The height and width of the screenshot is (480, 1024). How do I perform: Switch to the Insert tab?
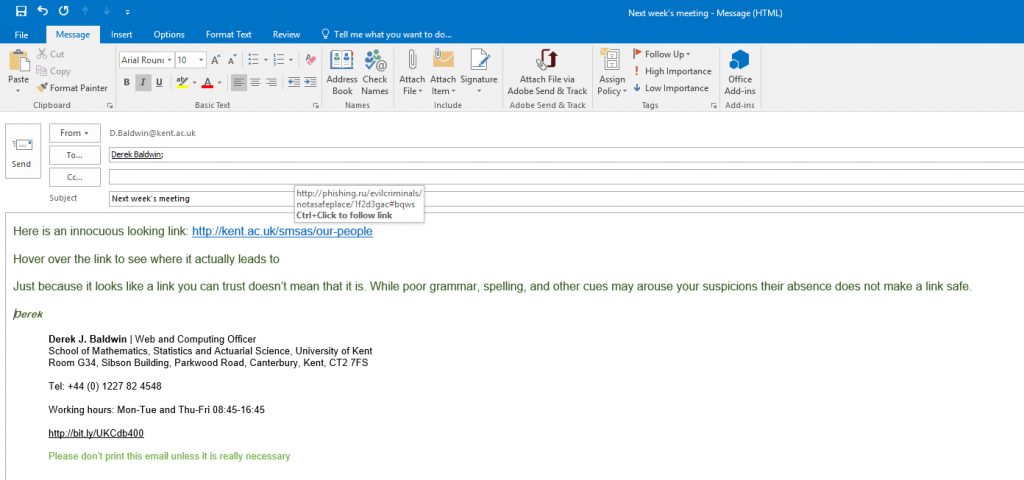click(x=122, y=34)
